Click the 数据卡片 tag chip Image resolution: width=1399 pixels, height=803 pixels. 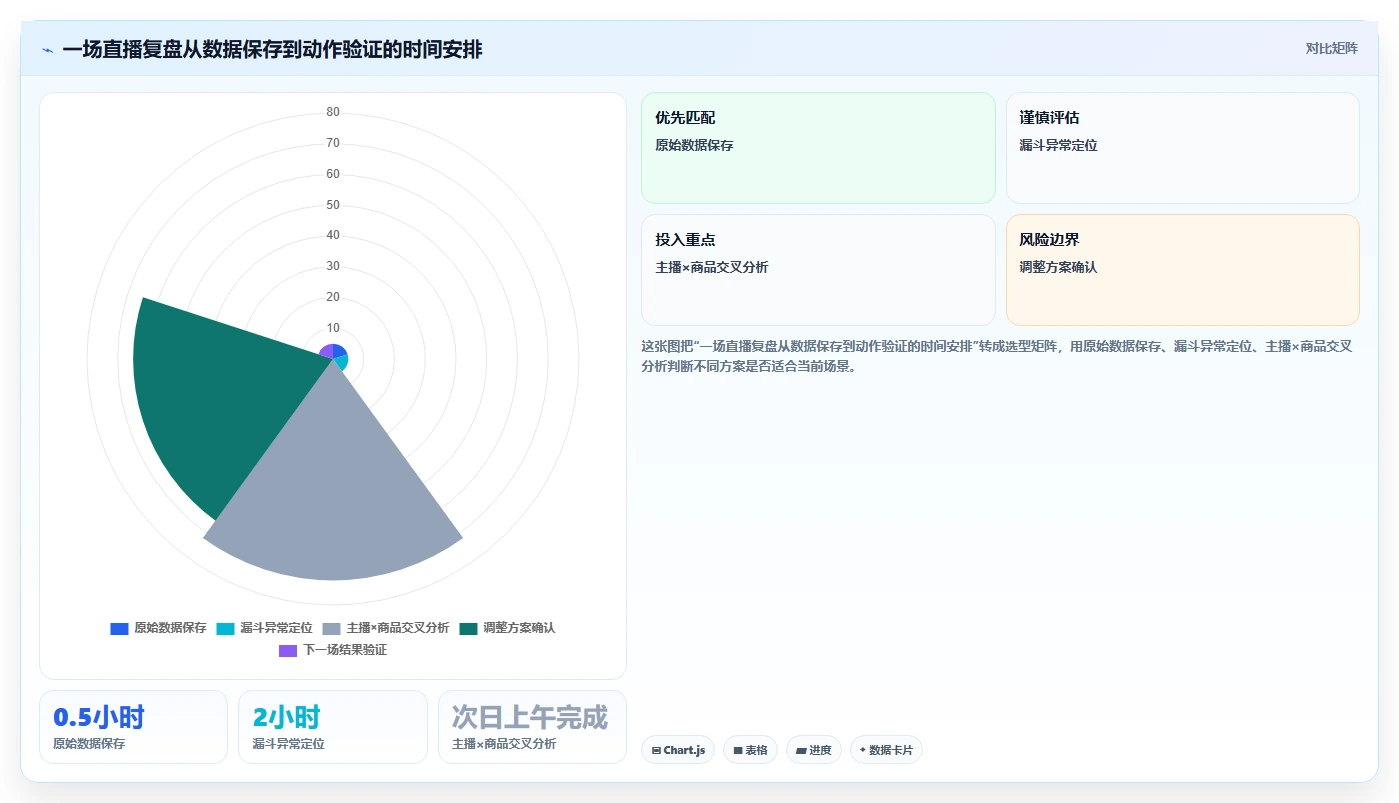point(886,750)
